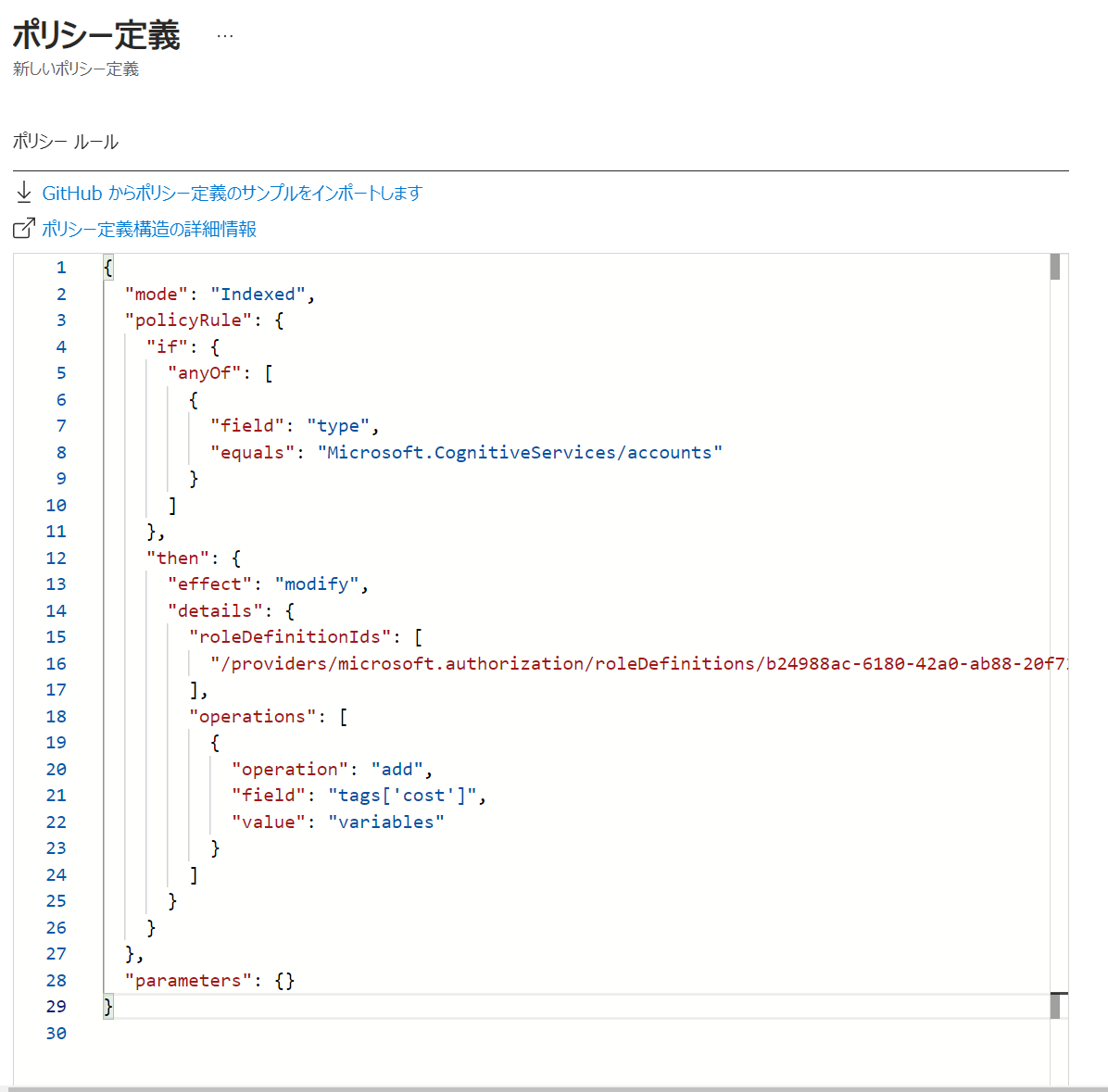Click the "modify" effect value
The height and width of the screenshot is (1092, 1108).
click(x=317, y=584)
